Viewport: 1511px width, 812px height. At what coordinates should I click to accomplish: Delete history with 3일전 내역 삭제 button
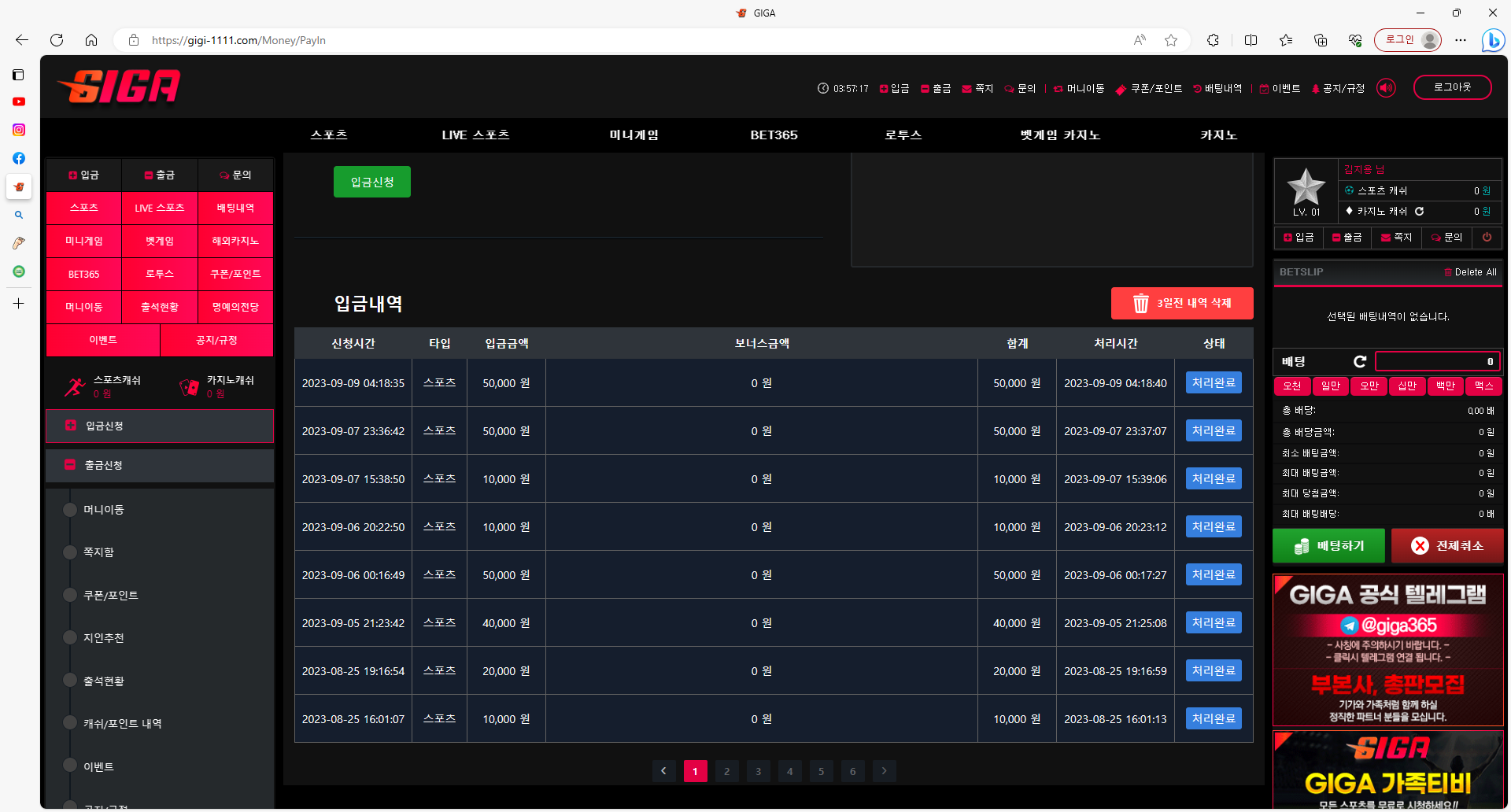[1181, 303]
